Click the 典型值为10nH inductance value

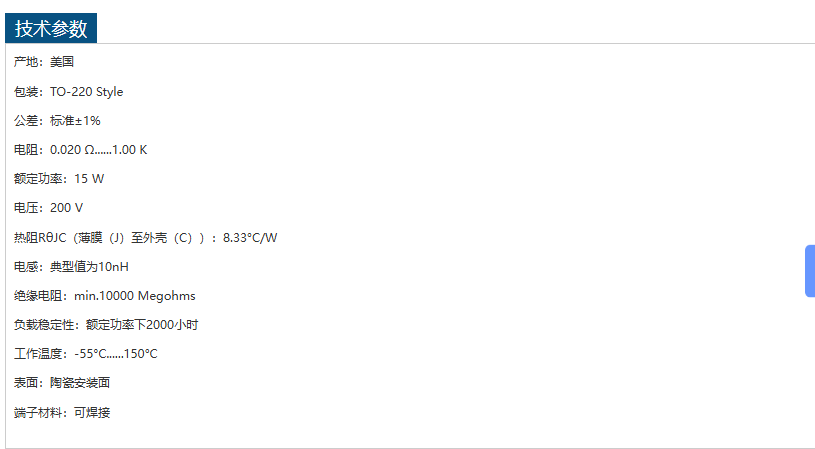[90, 267]
